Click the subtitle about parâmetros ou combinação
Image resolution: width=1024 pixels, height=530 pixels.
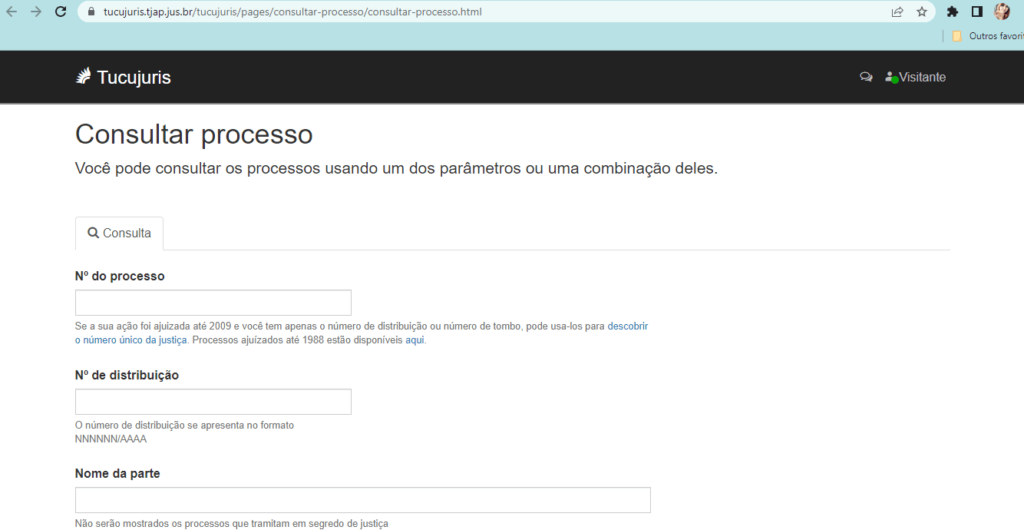tap(396, 168)
